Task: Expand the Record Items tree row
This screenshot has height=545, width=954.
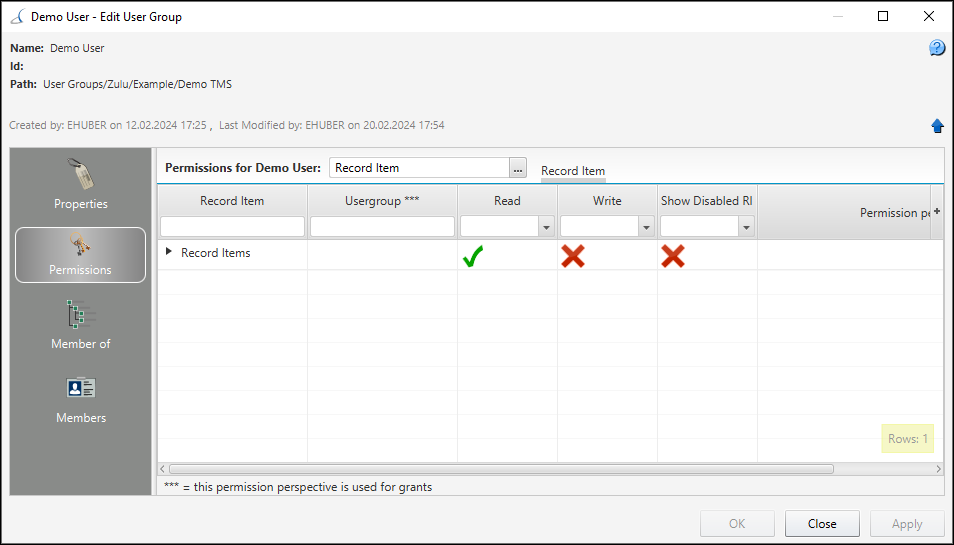Action: pyautogui.click(x=169, y=251)
